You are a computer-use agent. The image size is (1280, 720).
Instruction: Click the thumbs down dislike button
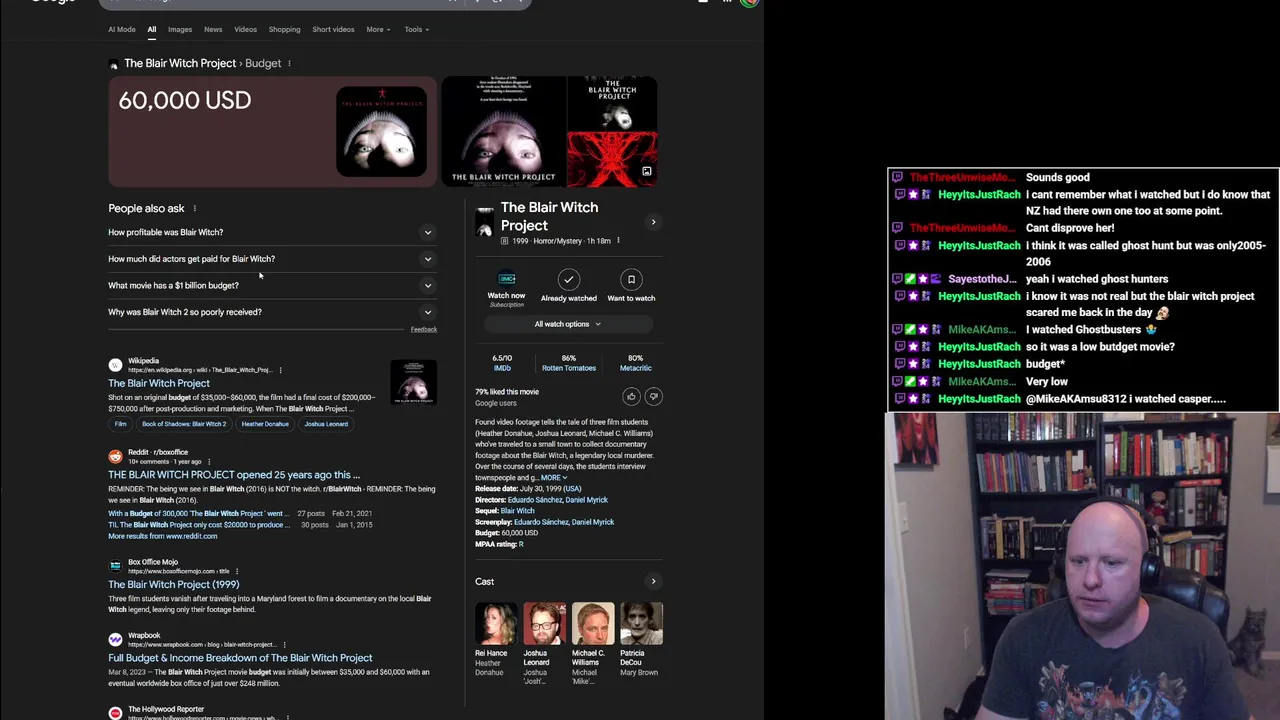653,397
